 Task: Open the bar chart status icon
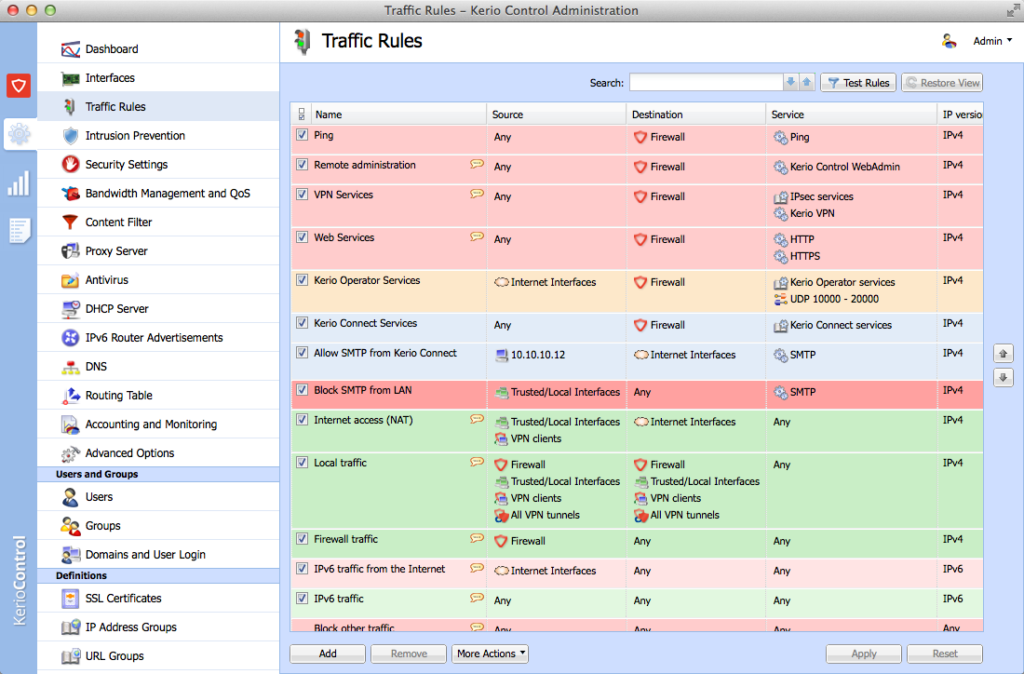click(x=18, y=183)
